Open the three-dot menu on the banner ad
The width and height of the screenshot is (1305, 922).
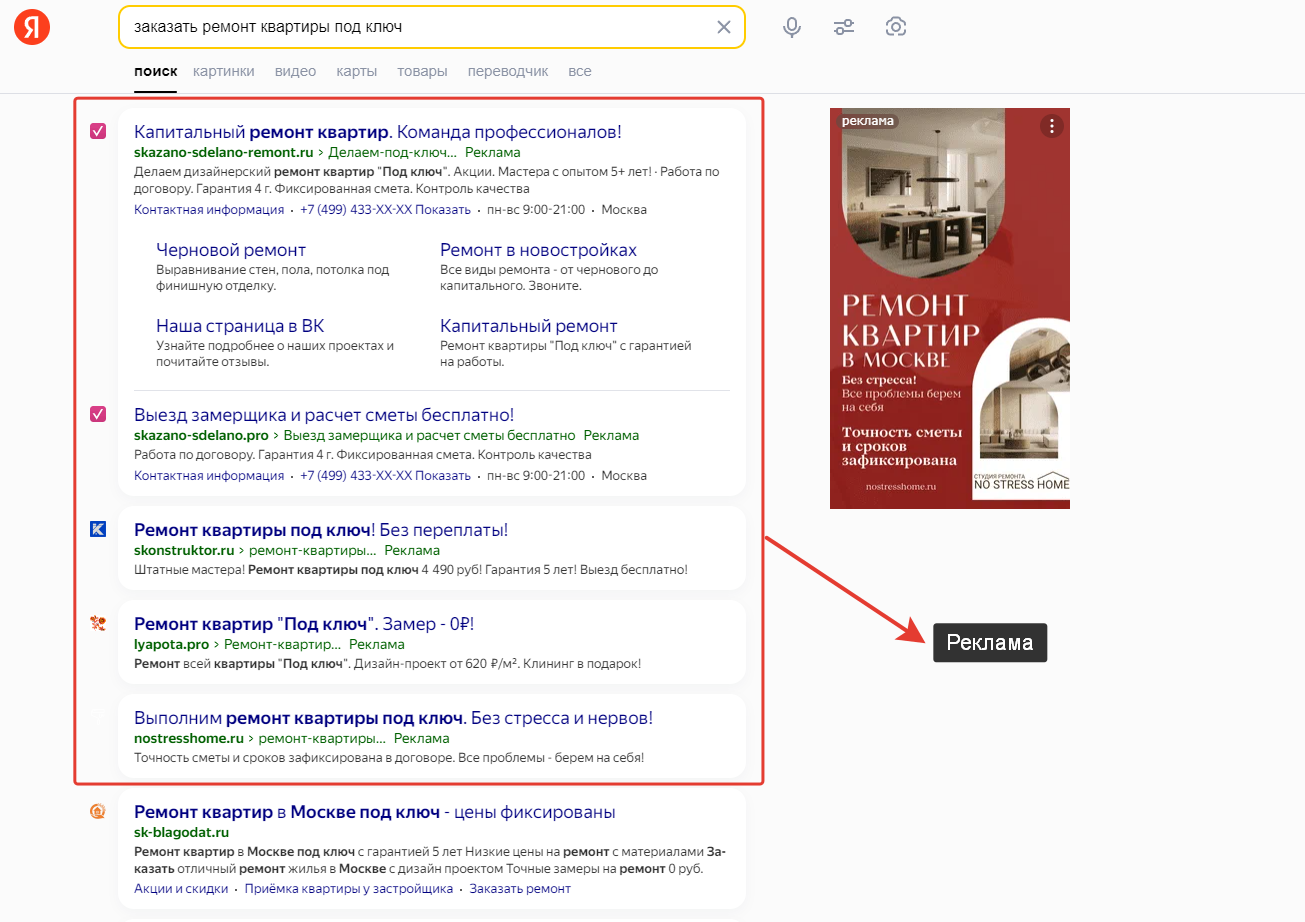(x=1051, y=126)
